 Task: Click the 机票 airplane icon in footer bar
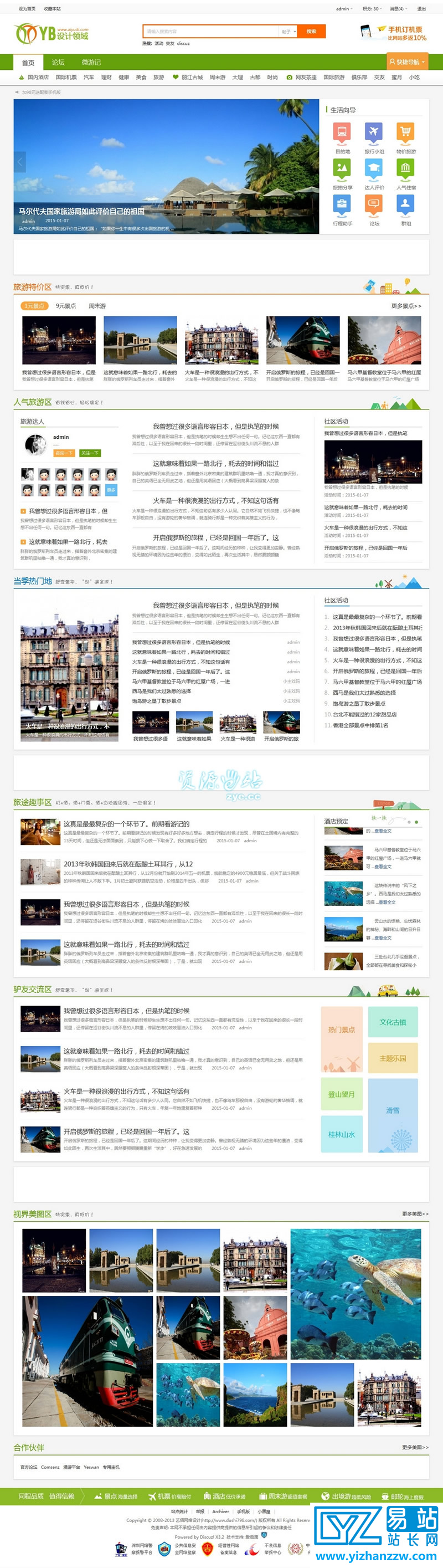[x=152, y=1495]
